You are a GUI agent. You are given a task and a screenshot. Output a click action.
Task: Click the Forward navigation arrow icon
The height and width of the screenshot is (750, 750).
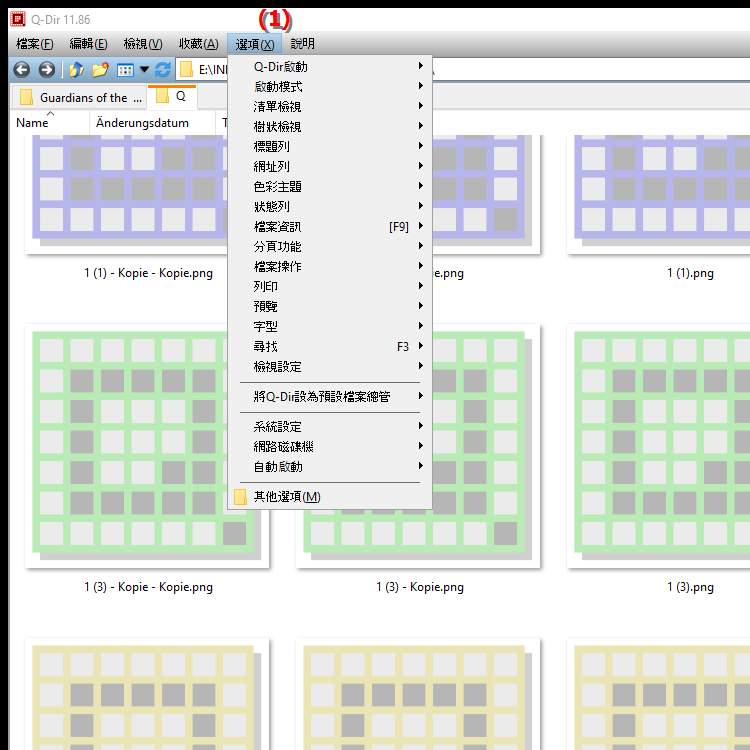tap(46, 70)
